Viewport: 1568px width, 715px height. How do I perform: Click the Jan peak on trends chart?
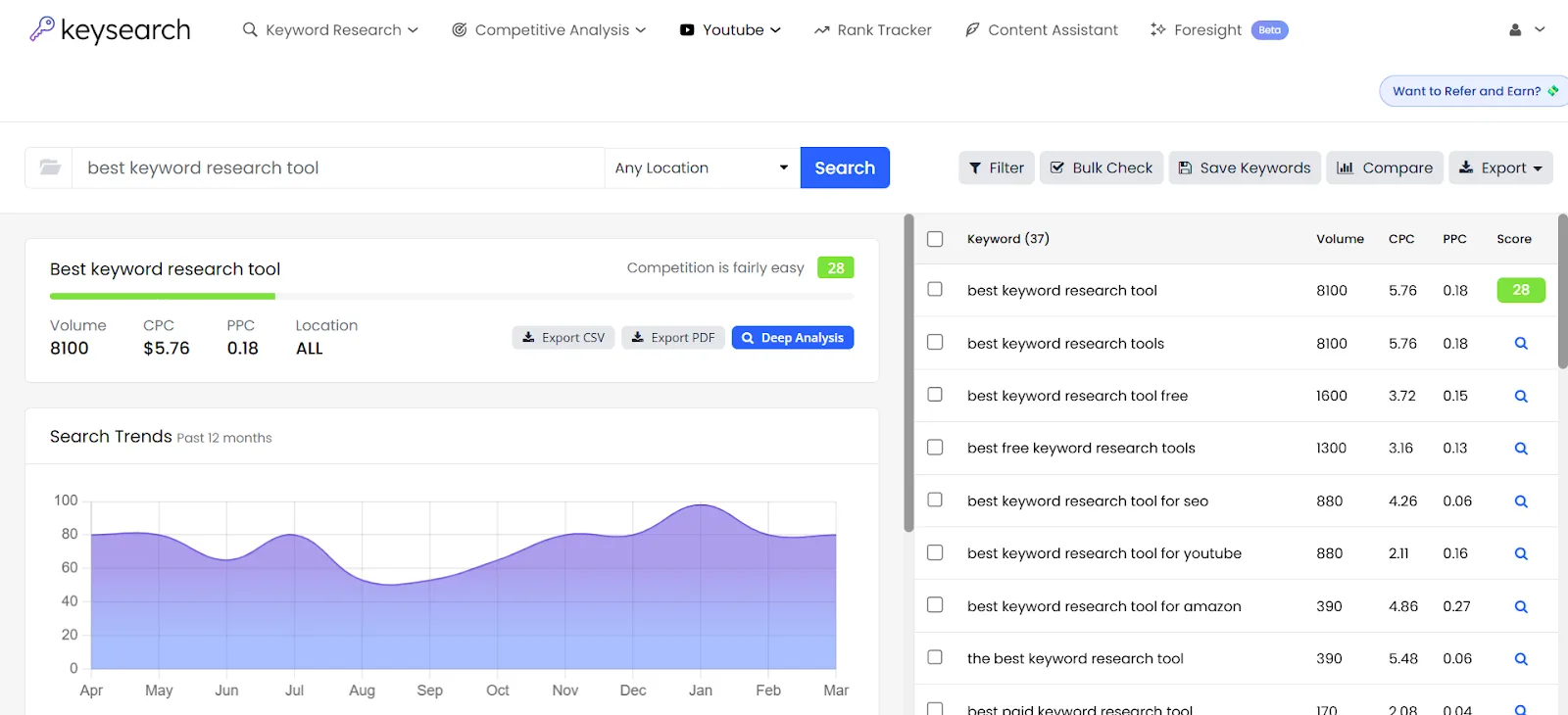pyautogui.click(x=701, y=505)
